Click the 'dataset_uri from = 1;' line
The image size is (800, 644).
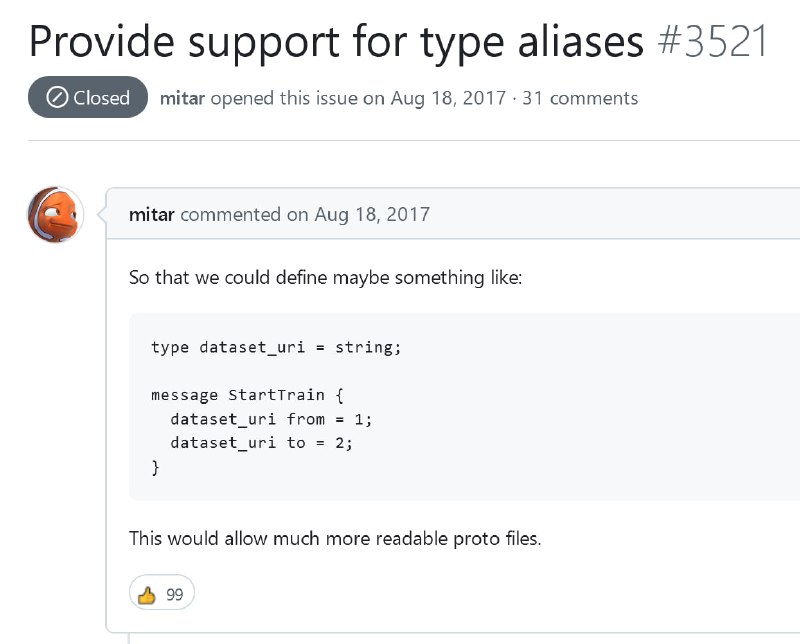tap(271, 419)
